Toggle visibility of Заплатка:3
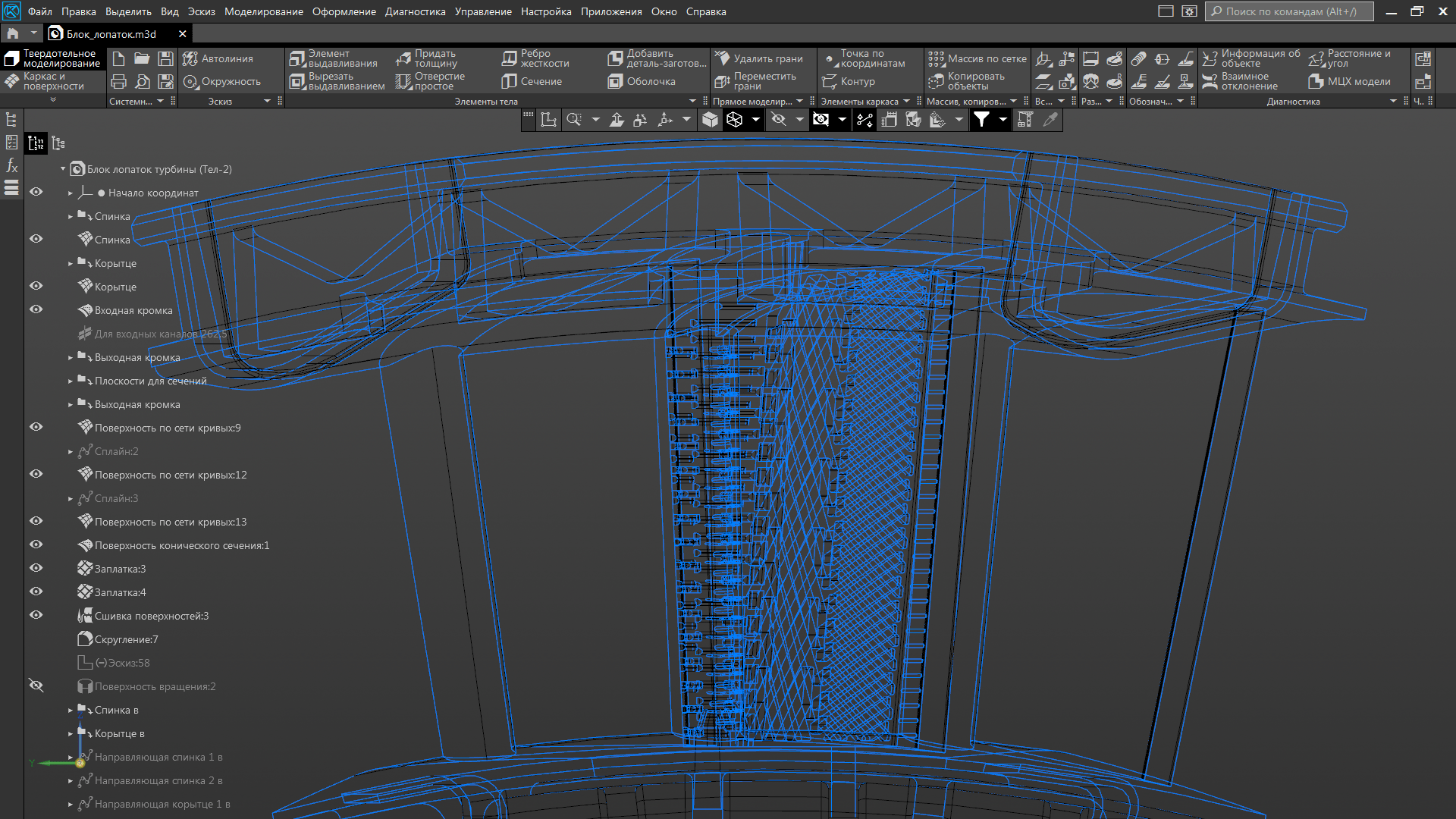1456x819 pixels. (36, 568)
